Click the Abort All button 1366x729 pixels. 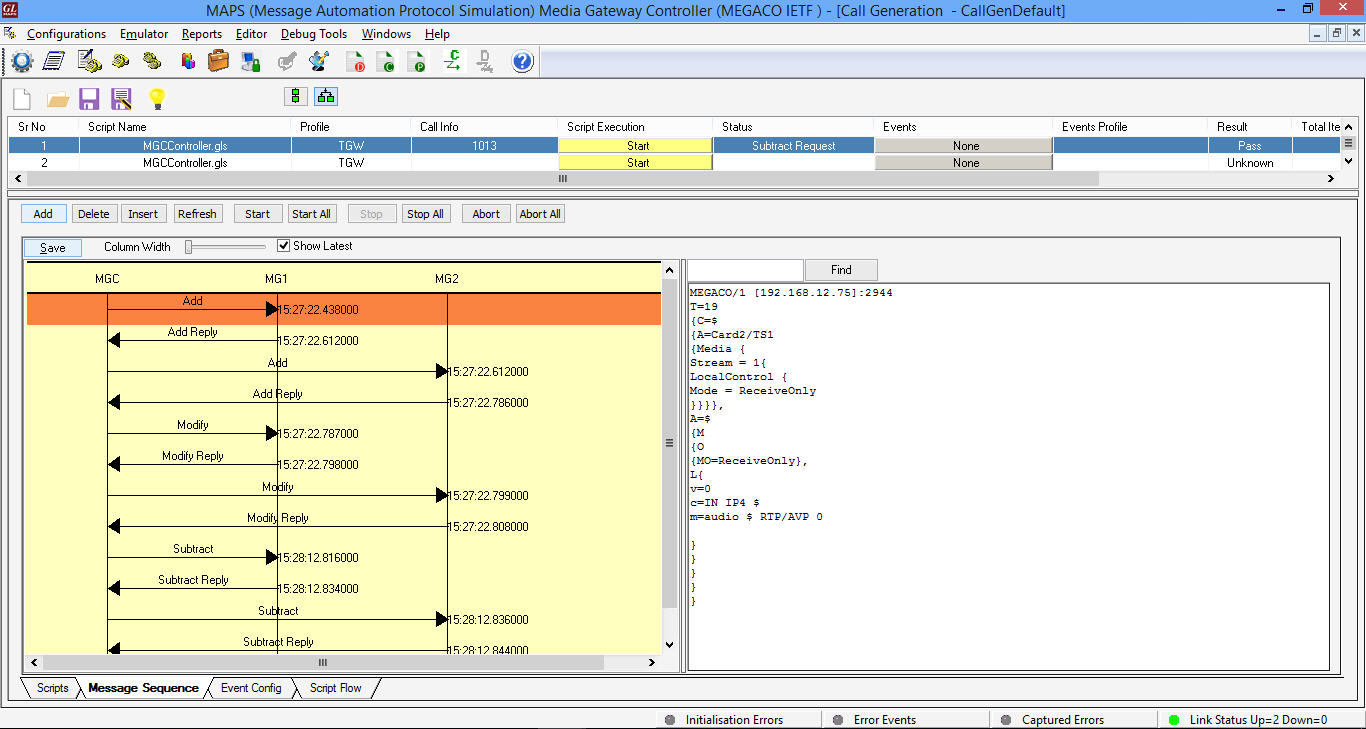(x=540, y=214)
